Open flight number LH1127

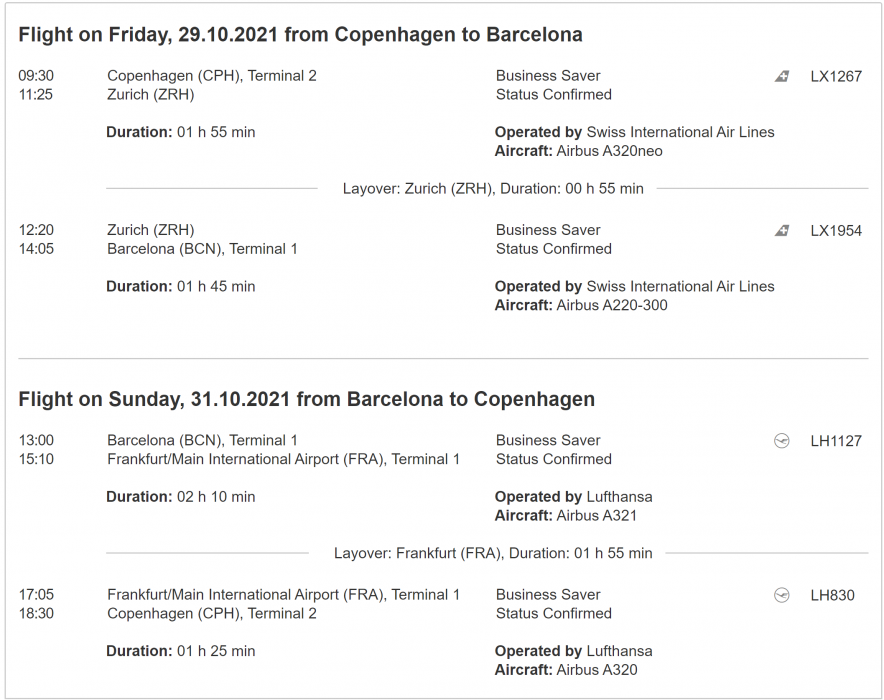coord(835,441)
